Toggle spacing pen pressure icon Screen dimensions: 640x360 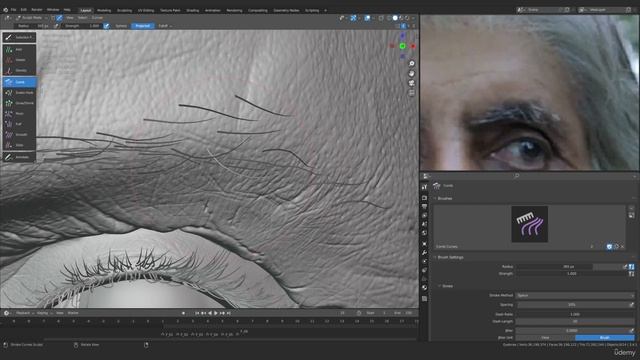pyautogui.click(x=632, y=305)
